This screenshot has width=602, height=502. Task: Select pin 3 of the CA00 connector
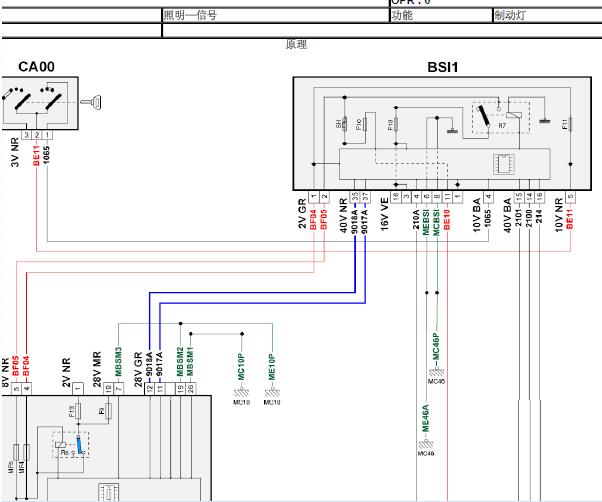26,135
